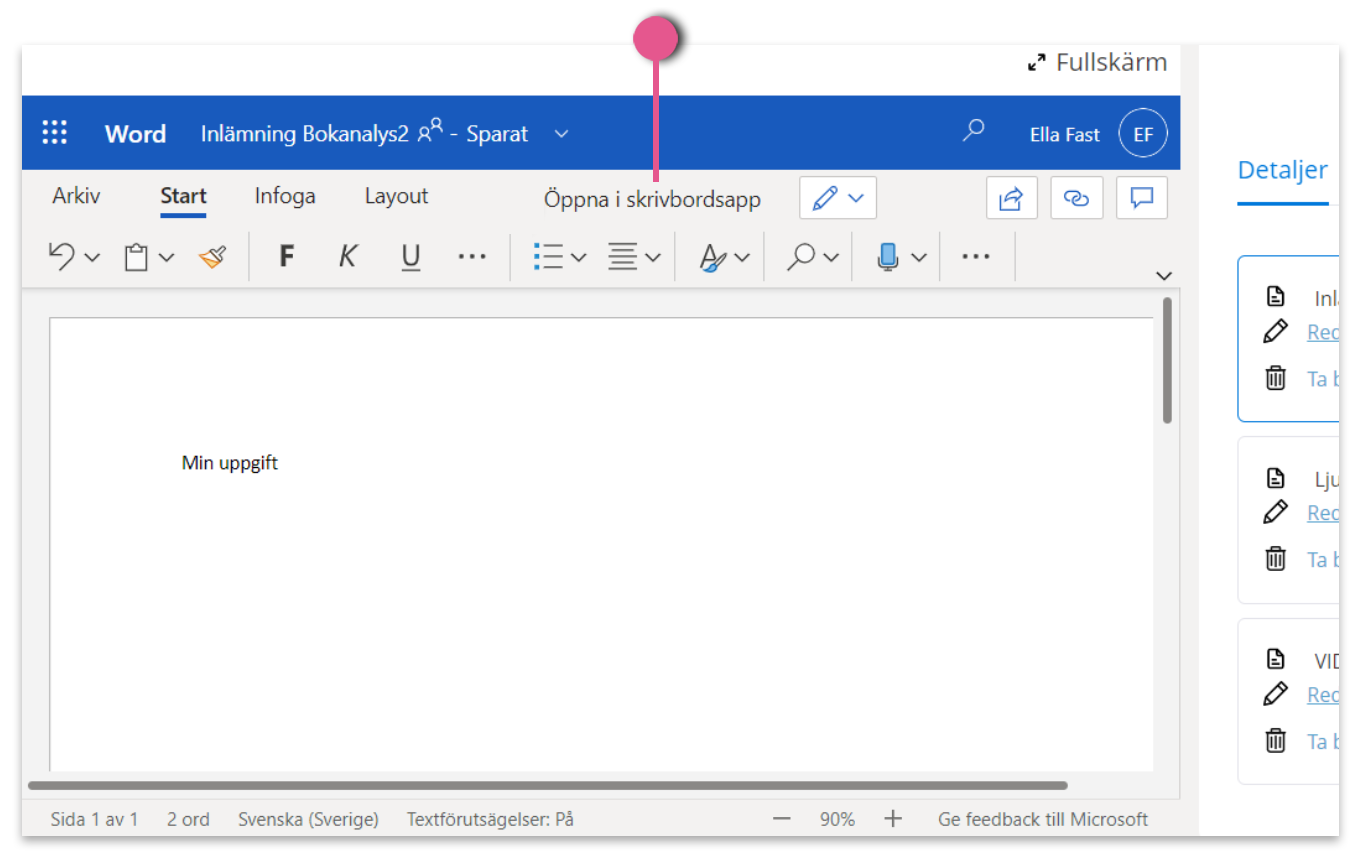Click the file icon beside Inl in the first card

pos(1275,296)
